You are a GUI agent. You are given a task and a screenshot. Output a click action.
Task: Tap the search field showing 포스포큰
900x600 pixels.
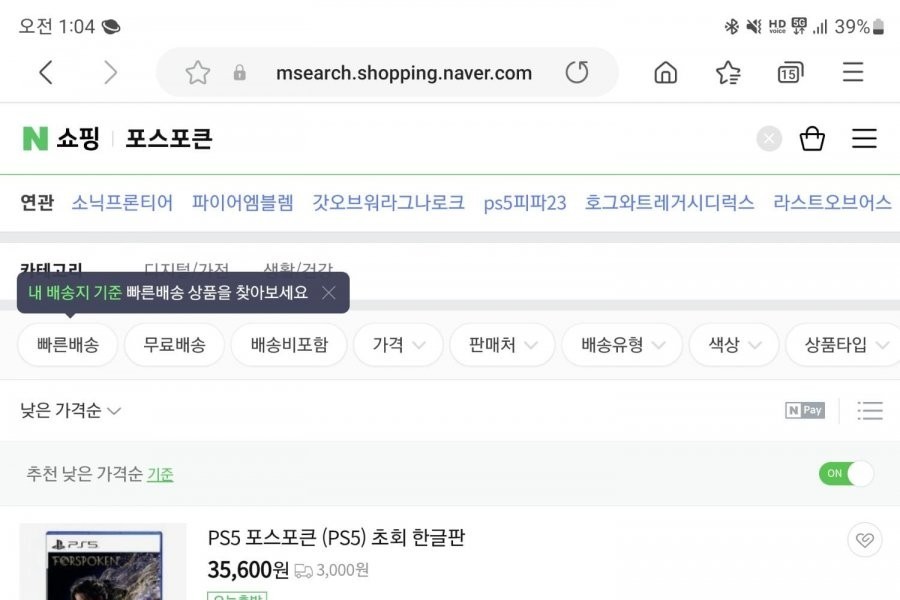click(400, 139)
